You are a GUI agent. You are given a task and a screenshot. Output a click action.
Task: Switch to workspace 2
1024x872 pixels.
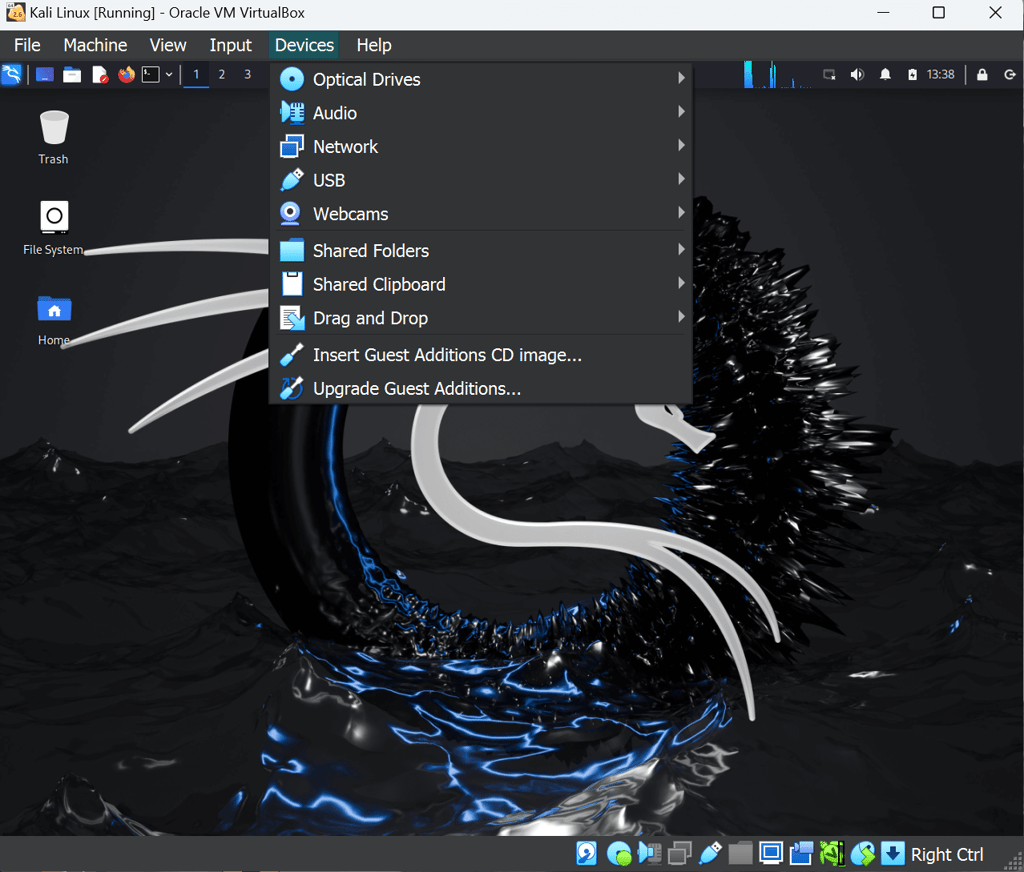click(x=222, y=74)
